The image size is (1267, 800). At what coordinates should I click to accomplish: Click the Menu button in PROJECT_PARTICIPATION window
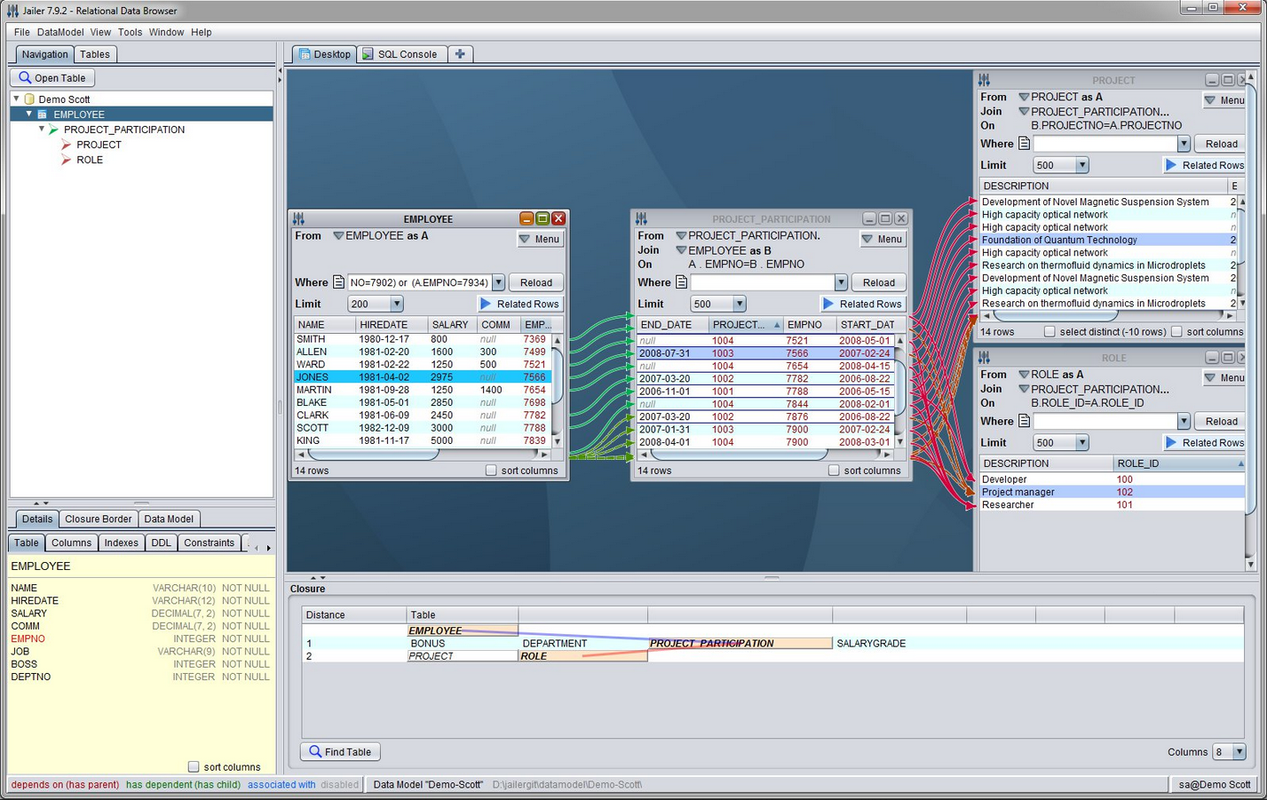[881, 239]
